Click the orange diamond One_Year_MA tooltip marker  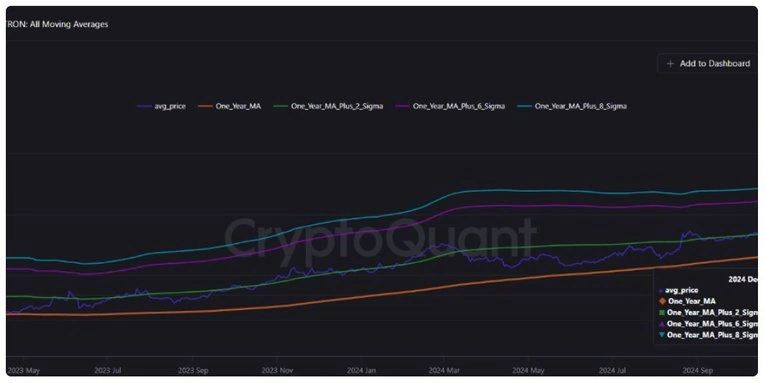(662, 301)
